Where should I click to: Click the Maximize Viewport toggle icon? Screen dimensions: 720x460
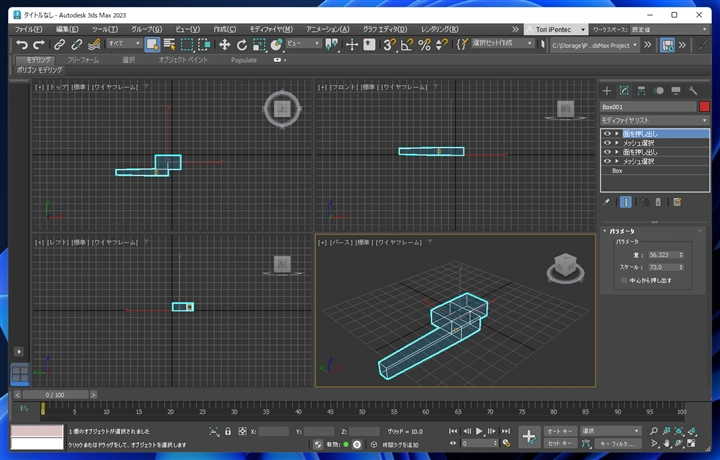pos(691,443)
